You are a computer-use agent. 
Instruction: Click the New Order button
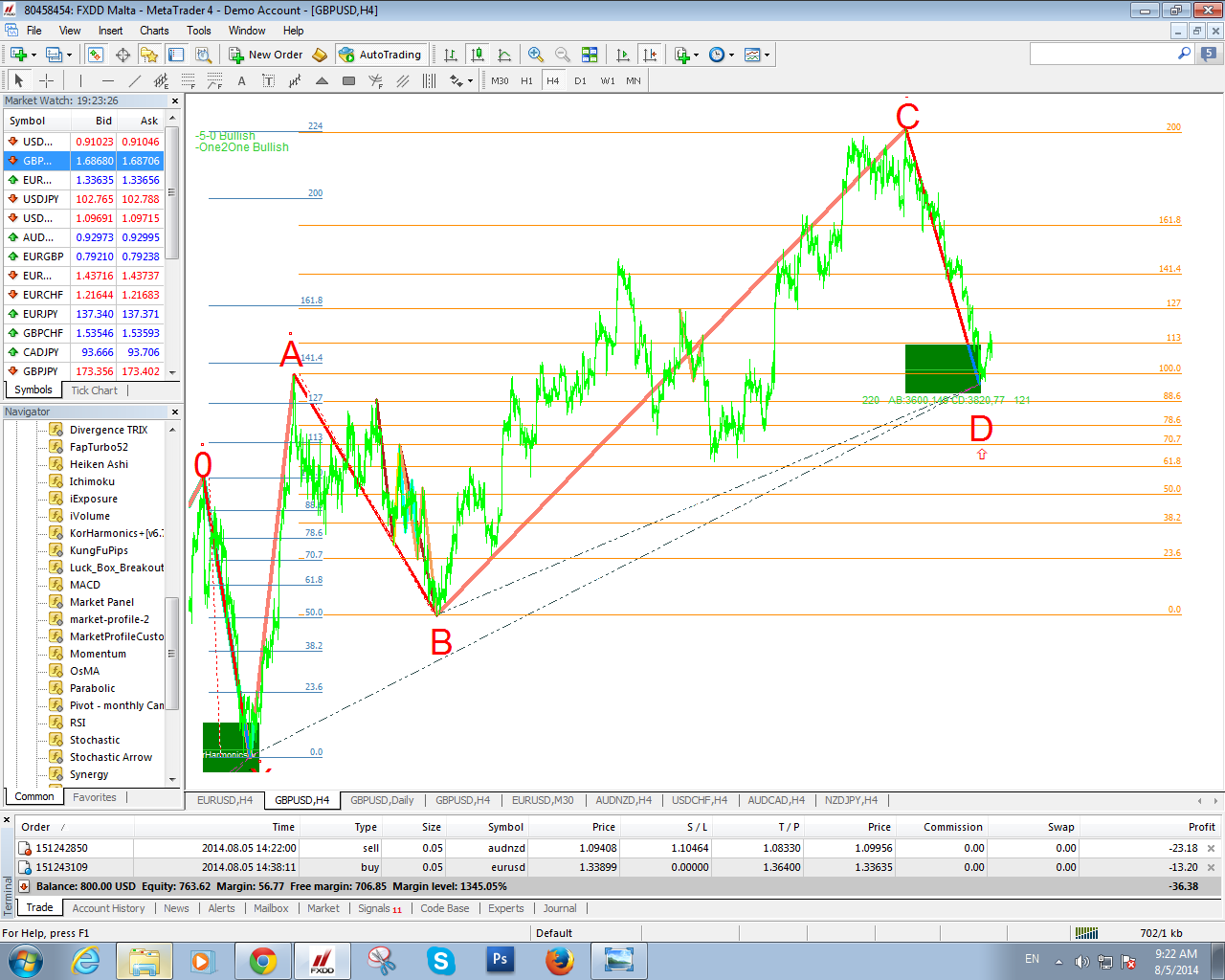tap(266, 55)
